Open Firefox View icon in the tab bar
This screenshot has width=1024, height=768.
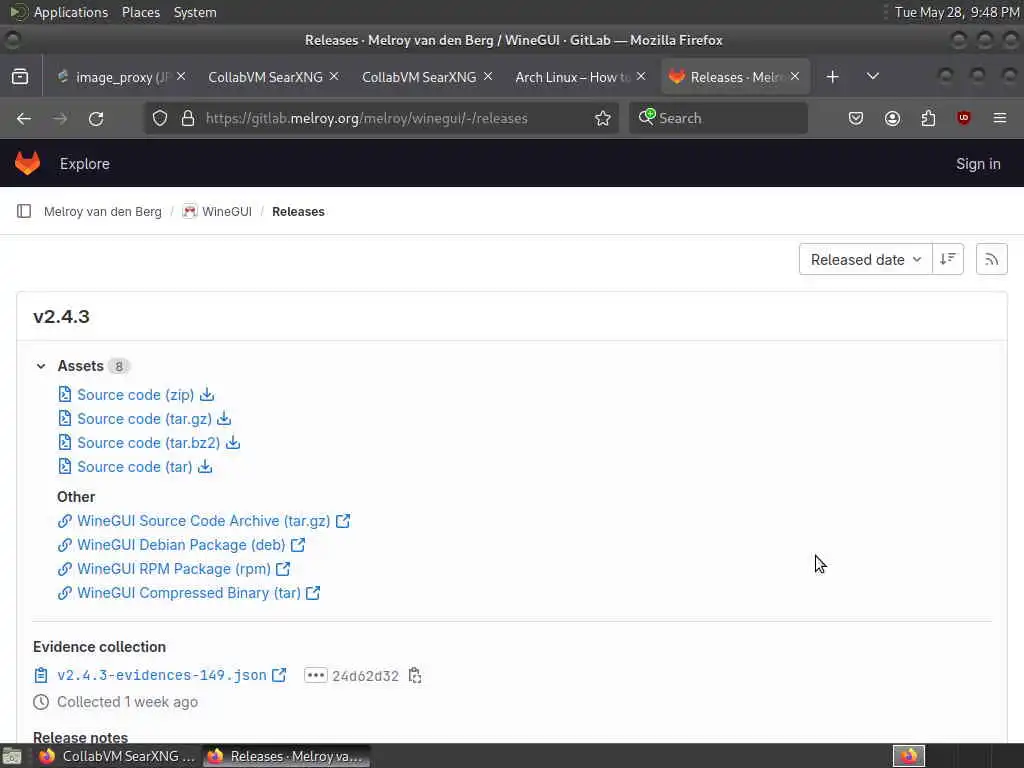[20, 77]
